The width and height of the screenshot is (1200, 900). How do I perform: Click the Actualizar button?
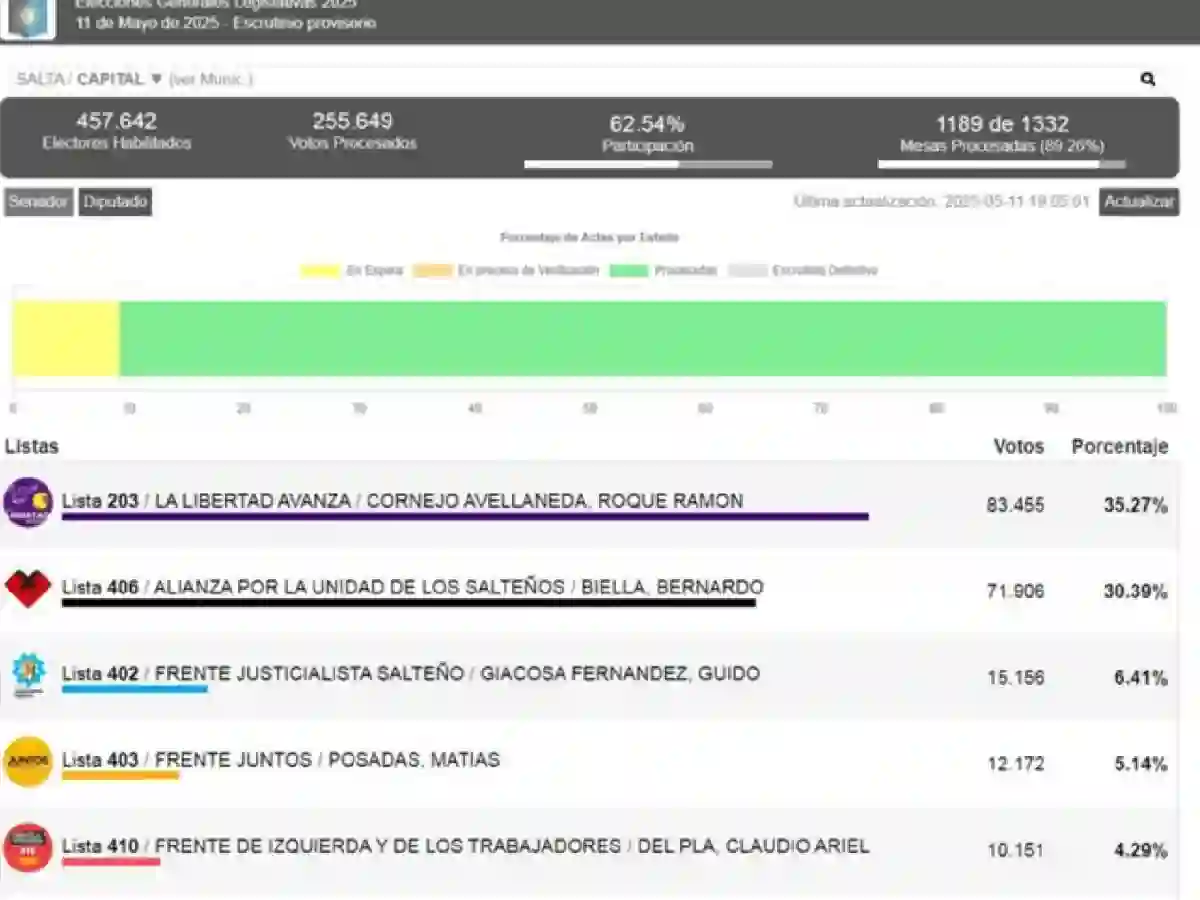point(1139,202)
